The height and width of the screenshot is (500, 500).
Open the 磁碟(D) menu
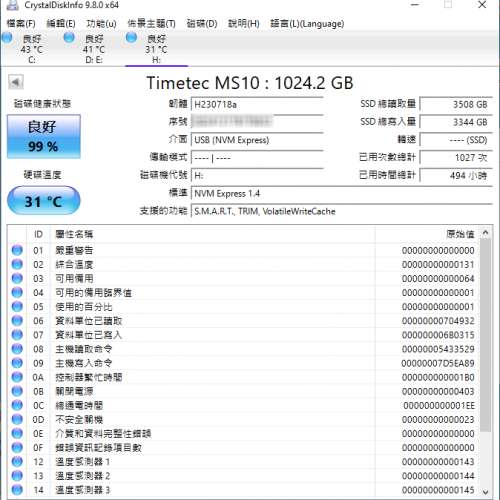click(202, 23)
